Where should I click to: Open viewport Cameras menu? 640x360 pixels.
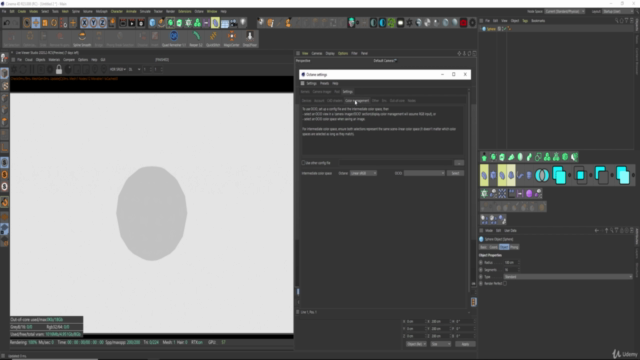317,53
